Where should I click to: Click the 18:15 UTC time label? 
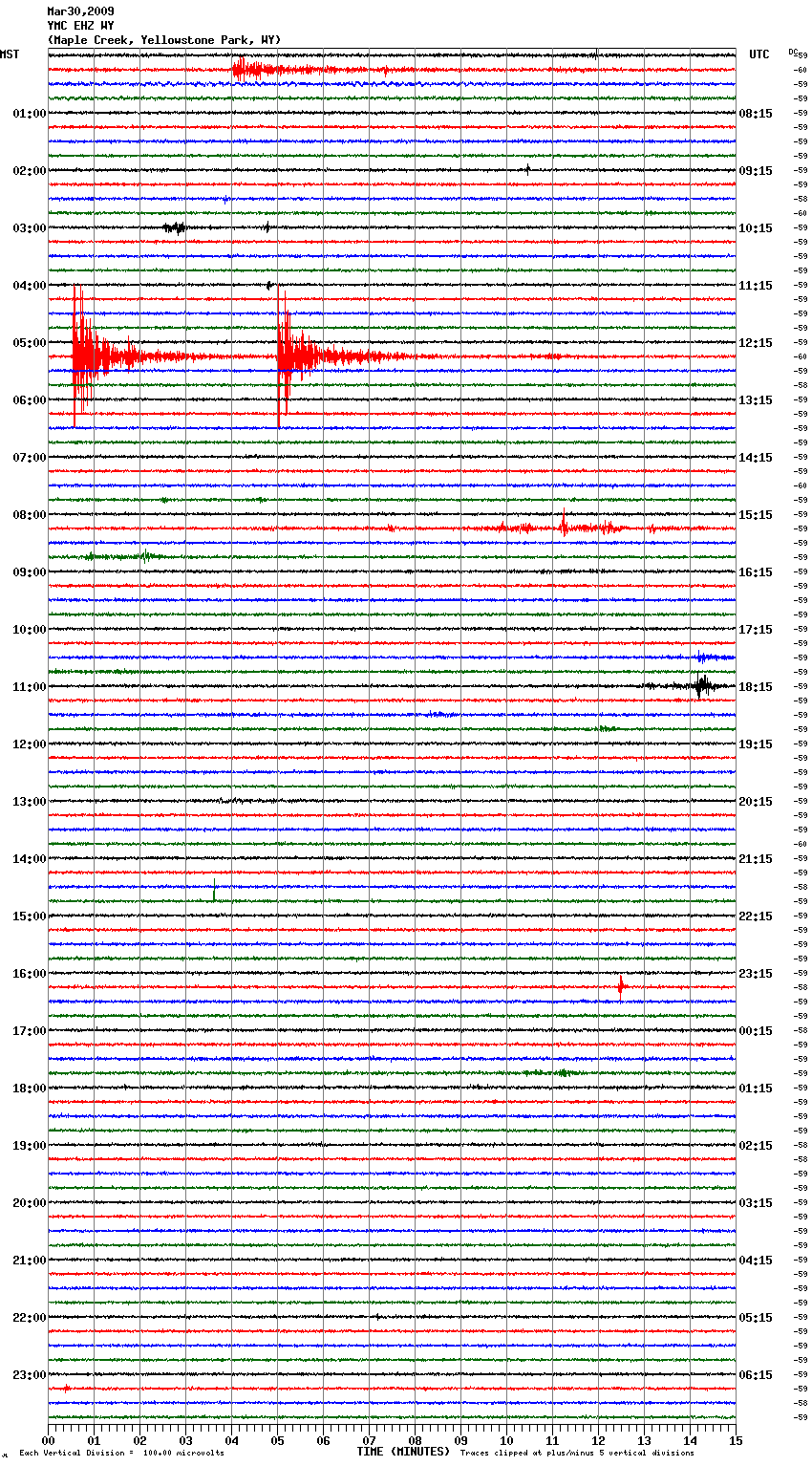(756, 687)
